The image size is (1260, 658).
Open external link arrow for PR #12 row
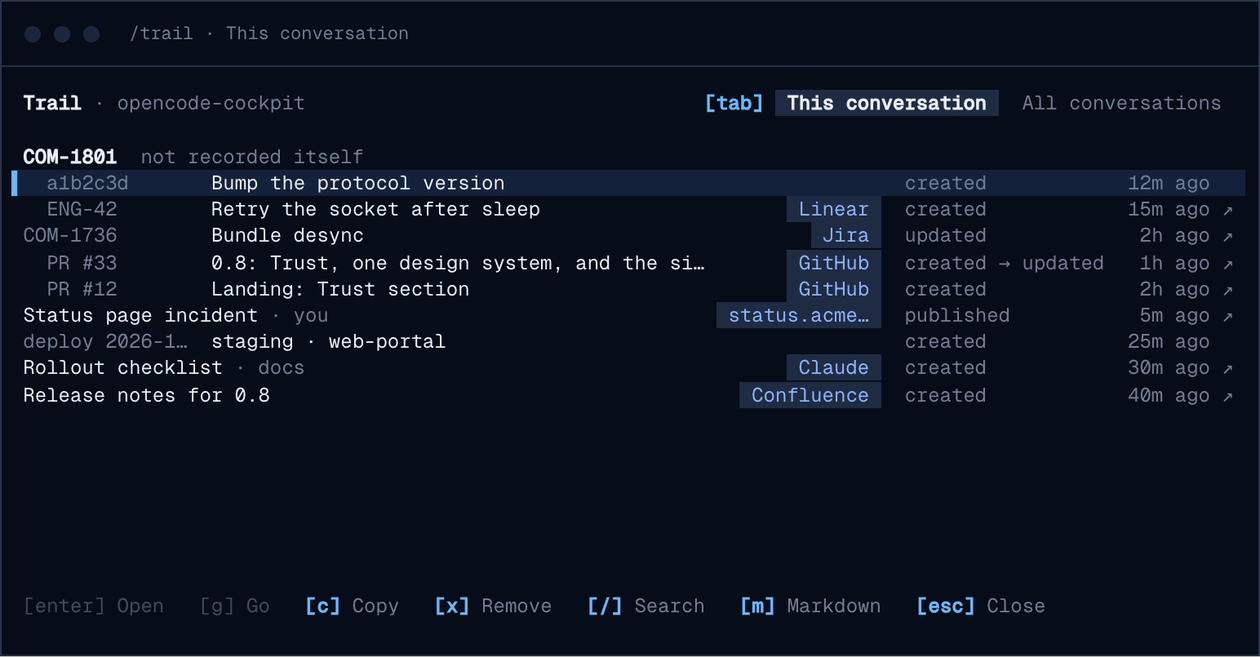(1228, 290)
